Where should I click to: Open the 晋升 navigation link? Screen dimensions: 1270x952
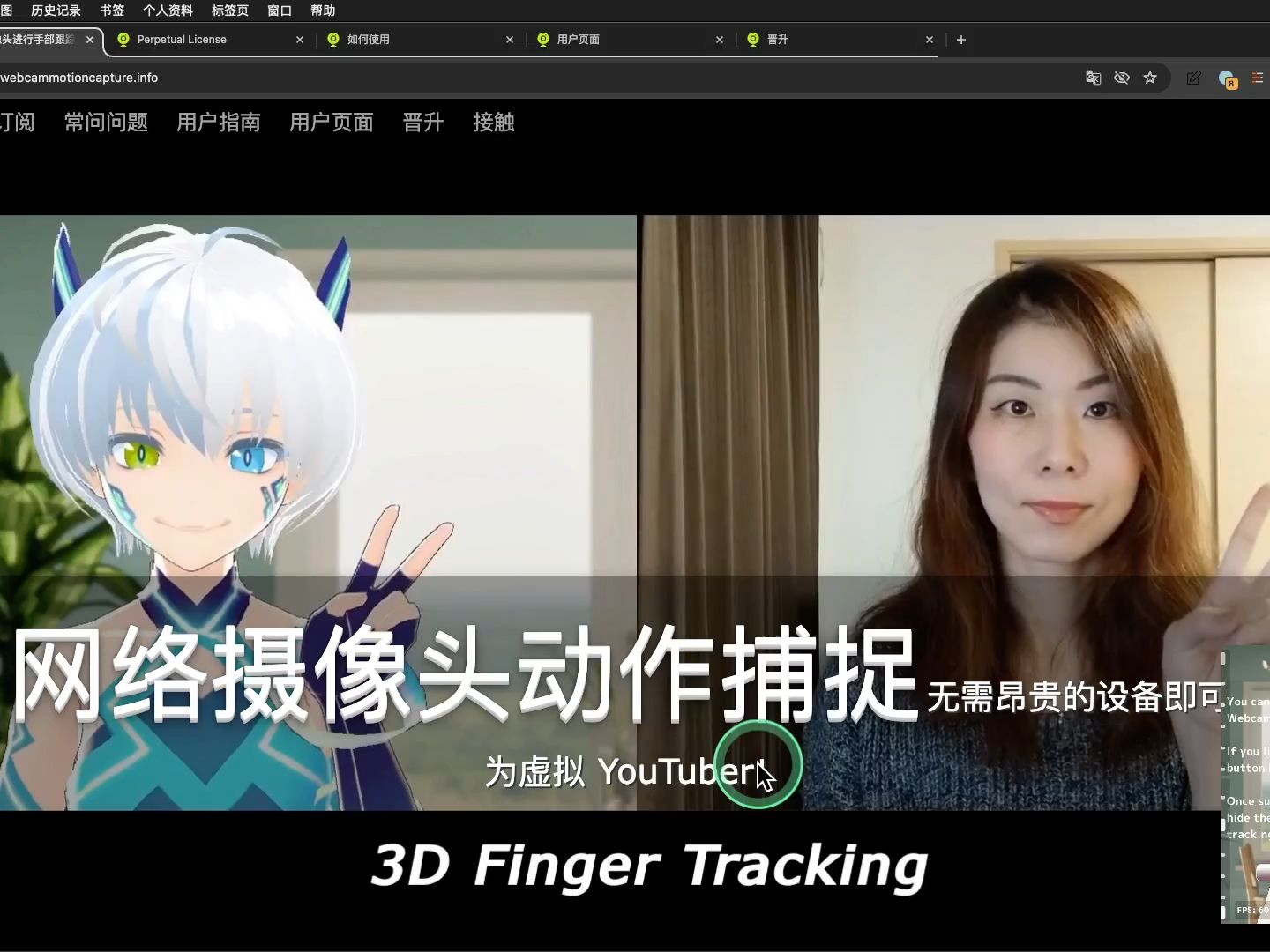[x=423, y=123]
